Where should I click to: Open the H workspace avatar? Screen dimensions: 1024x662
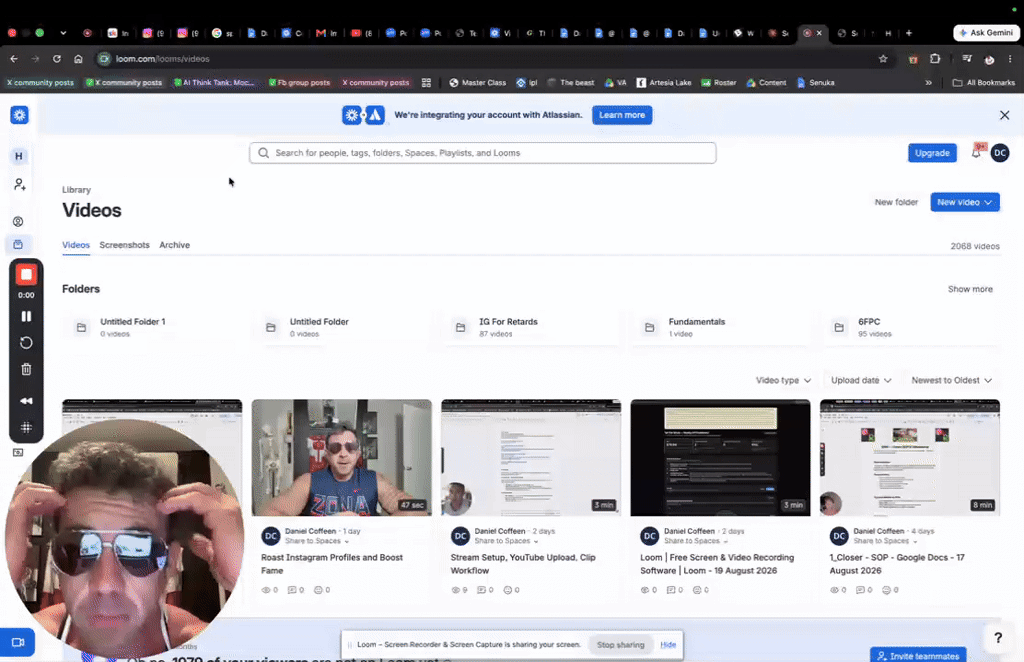(x=18, y=156)
